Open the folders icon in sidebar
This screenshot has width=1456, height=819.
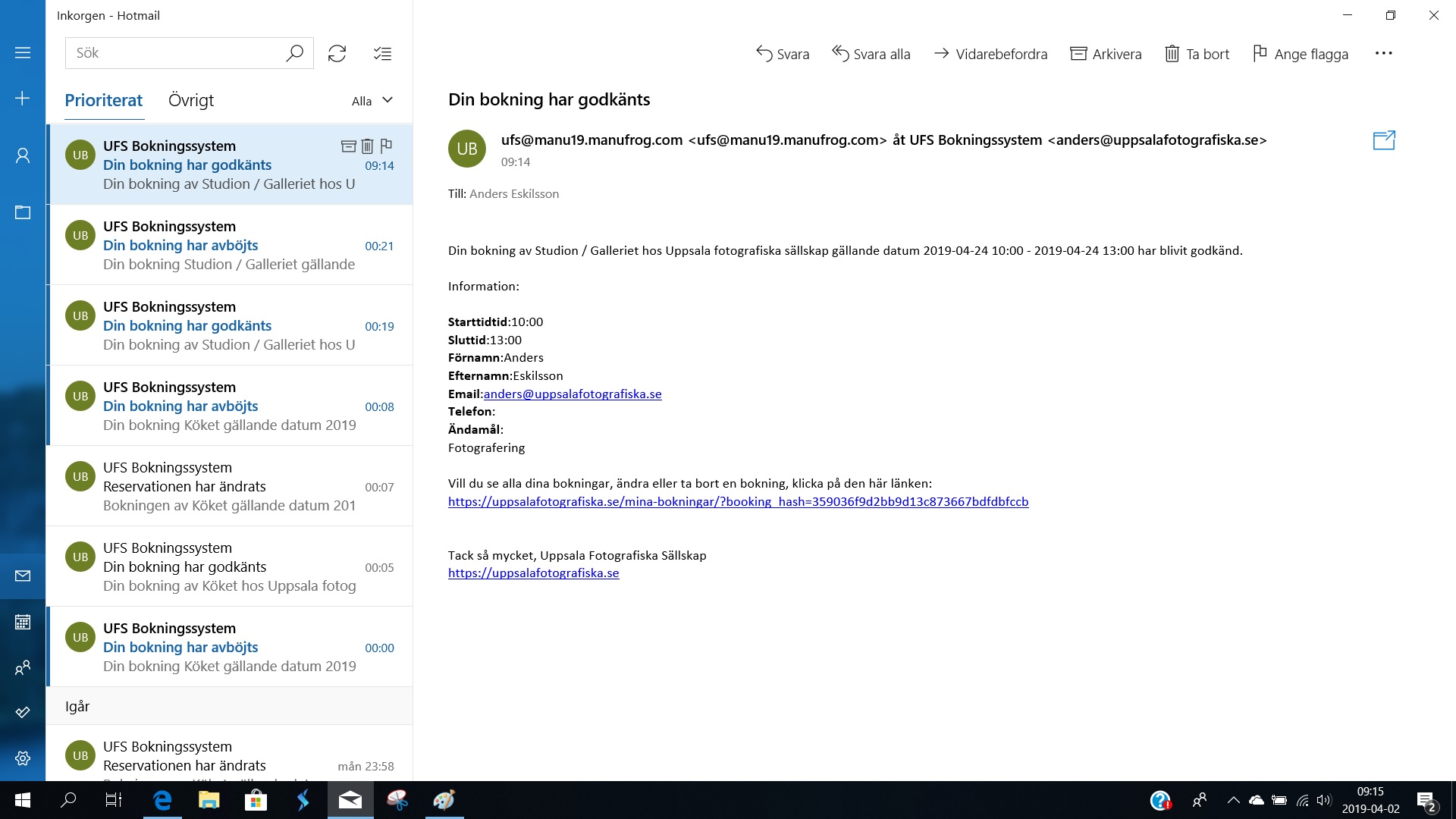coord(23,212)
